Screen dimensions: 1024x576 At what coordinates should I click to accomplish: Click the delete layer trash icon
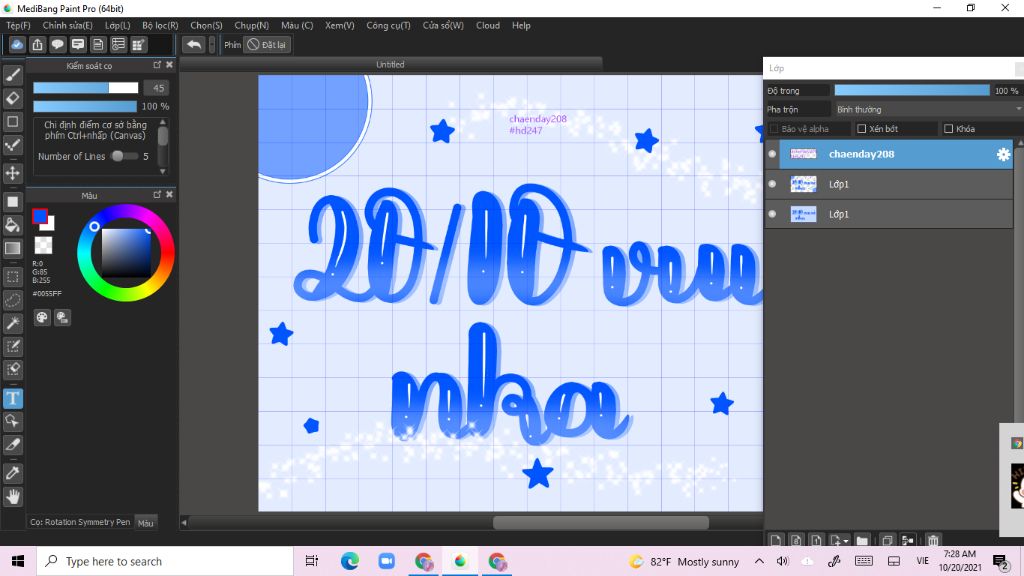tap(933, 540)
